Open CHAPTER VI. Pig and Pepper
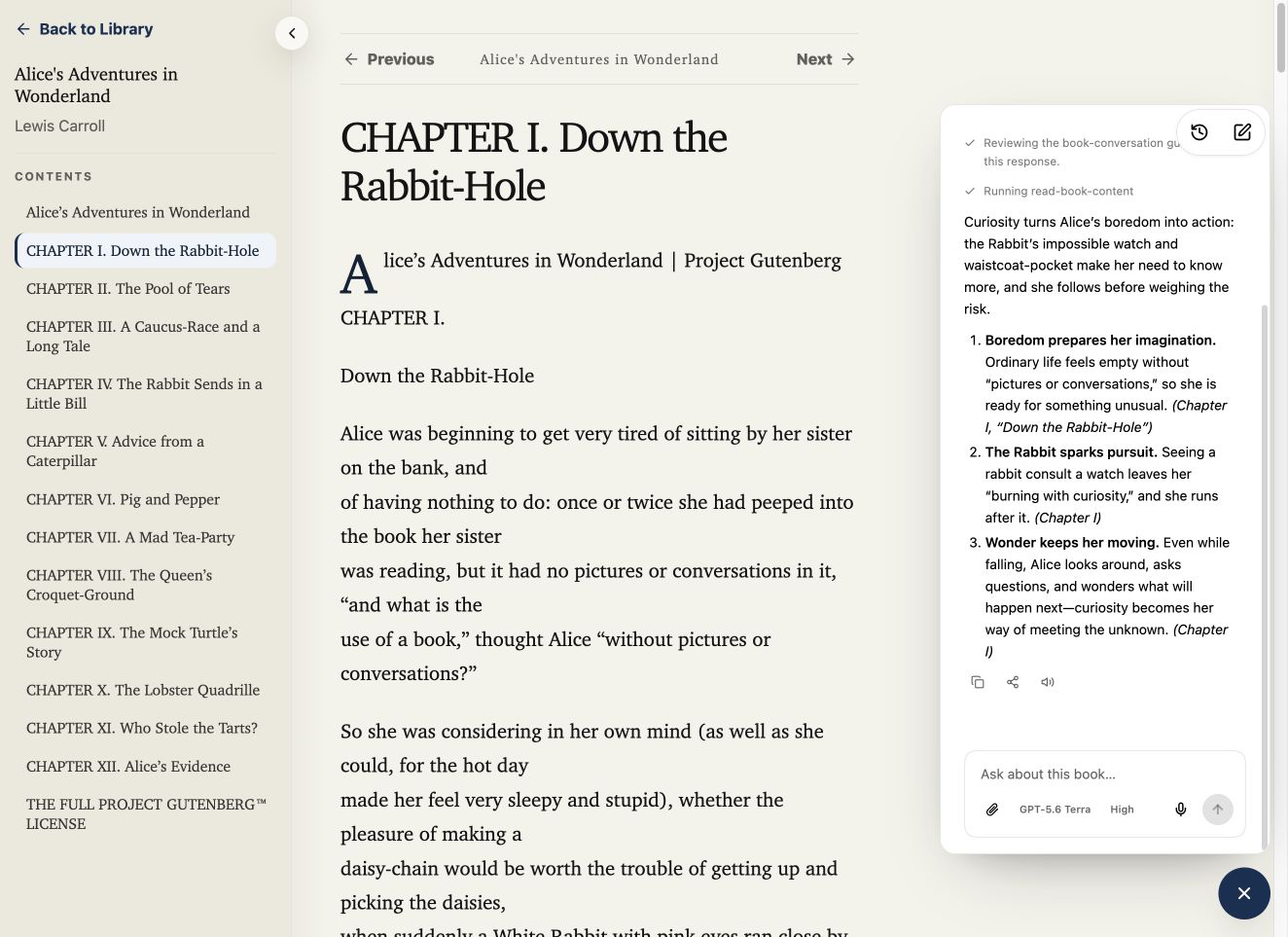 [x=146, y=499]
